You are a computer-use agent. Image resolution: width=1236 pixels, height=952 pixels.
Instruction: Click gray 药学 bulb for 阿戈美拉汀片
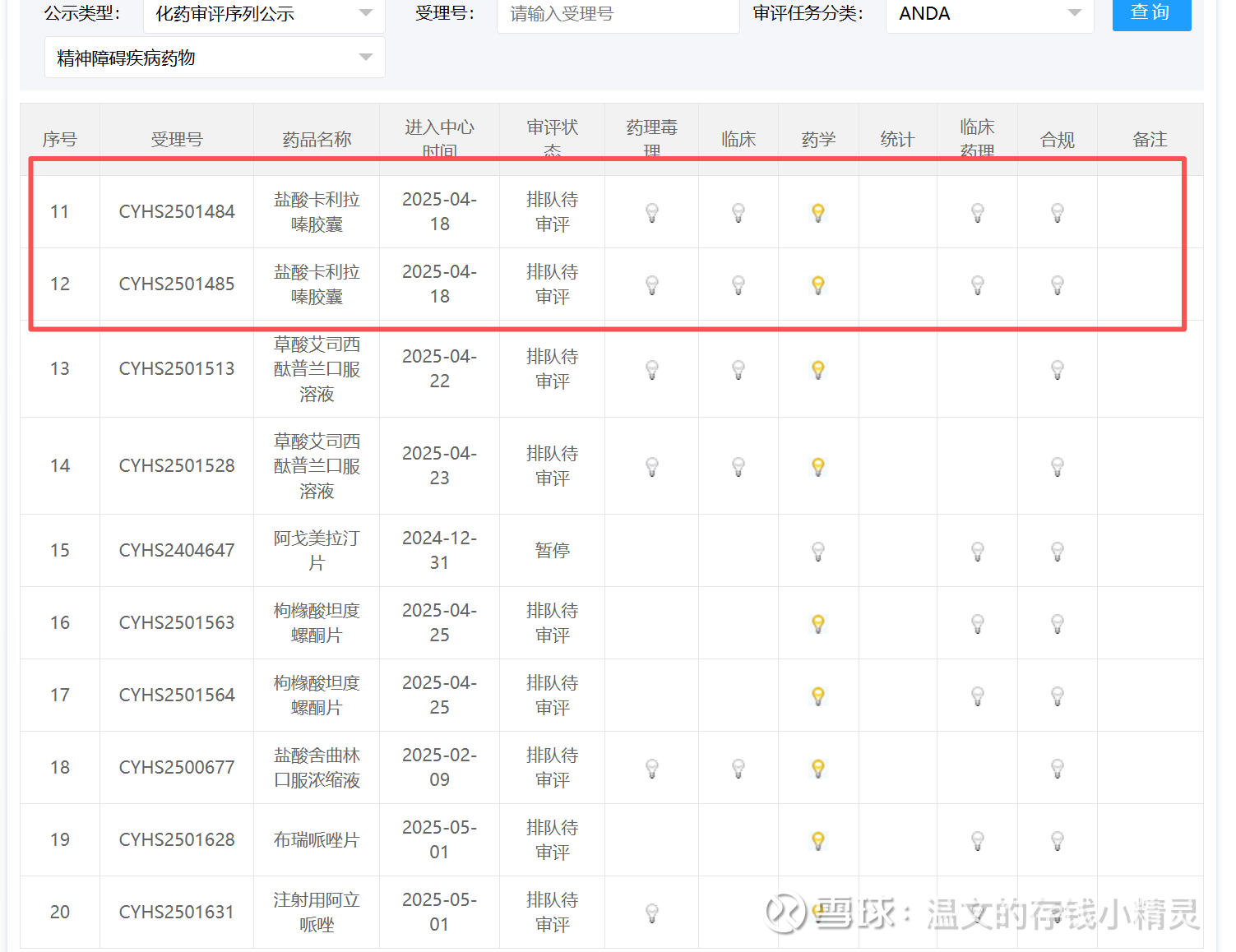coord(817,551)
